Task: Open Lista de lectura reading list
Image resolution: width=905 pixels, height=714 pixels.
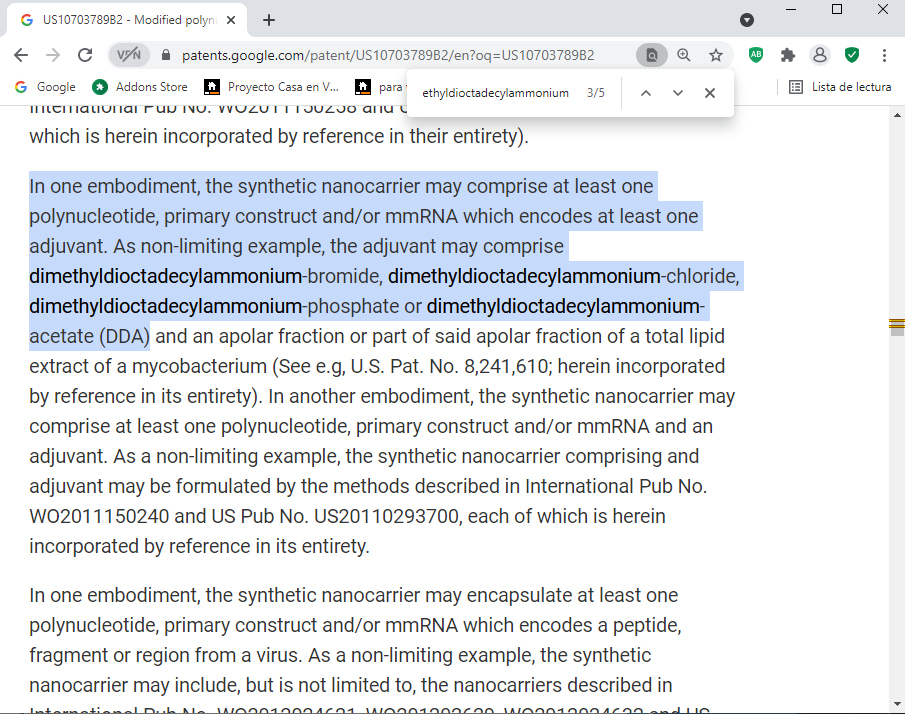Action: pyautogui.click(x=840, y=87)
